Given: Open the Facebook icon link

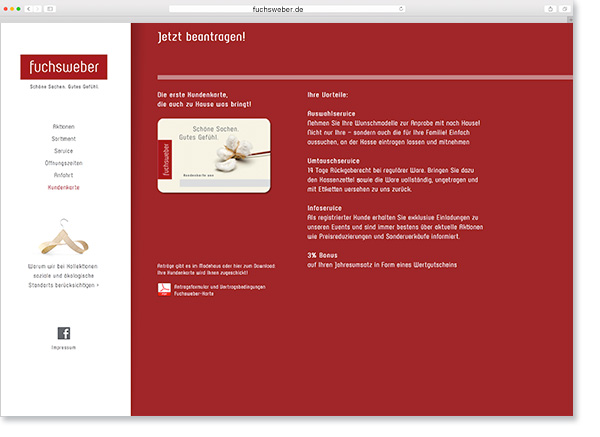Looking at the screenshot, I should click(x=64, y=333).
